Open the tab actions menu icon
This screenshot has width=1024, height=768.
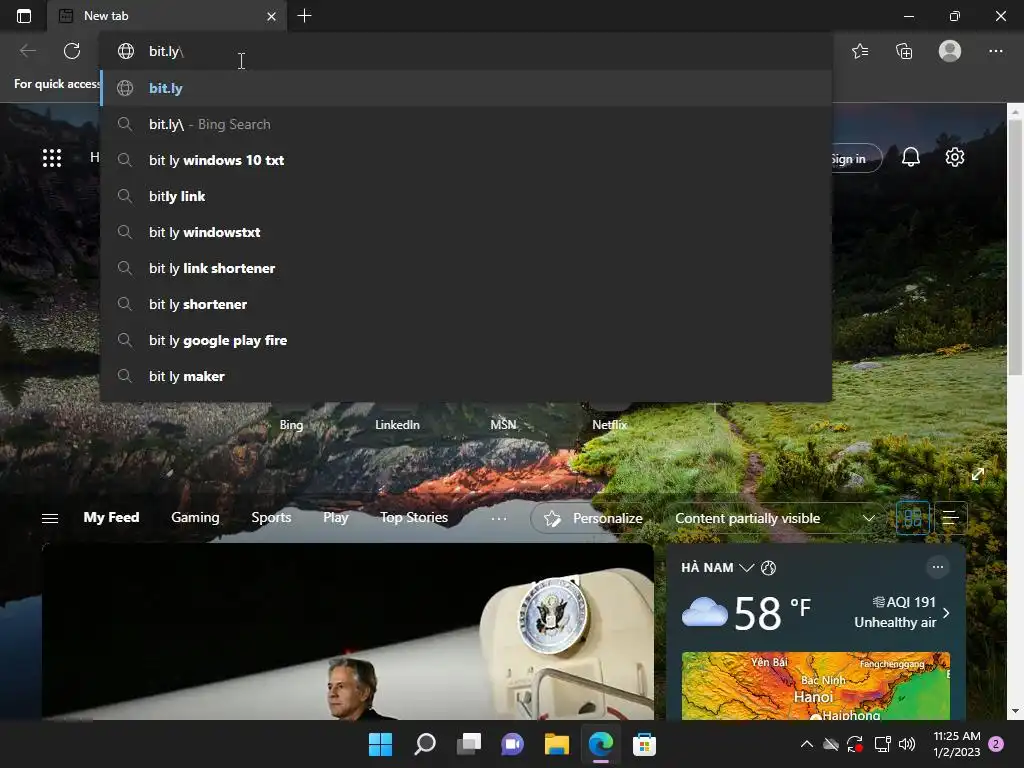point(24,16)
